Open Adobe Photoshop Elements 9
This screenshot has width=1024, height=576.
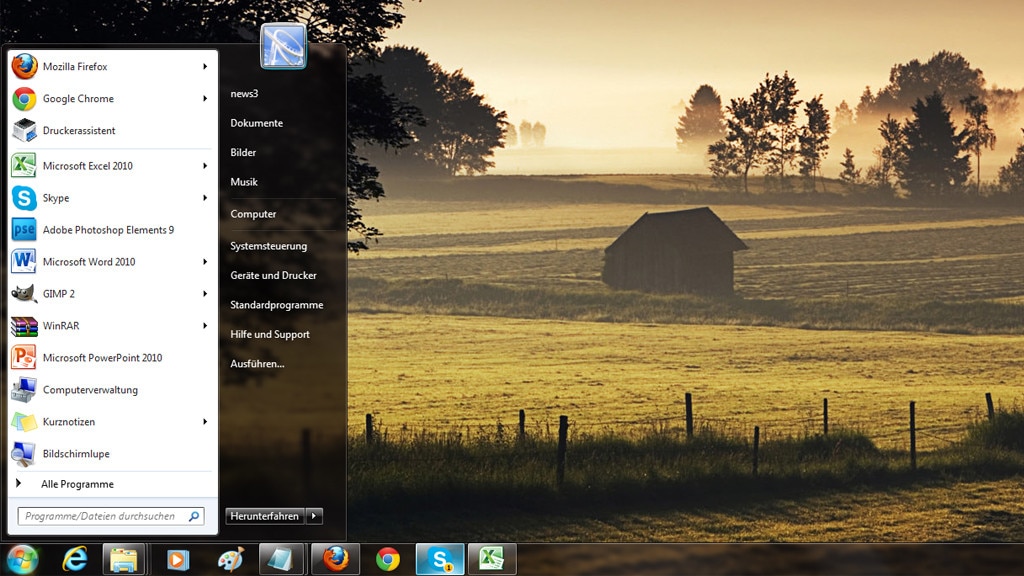(x=108, y=230)
